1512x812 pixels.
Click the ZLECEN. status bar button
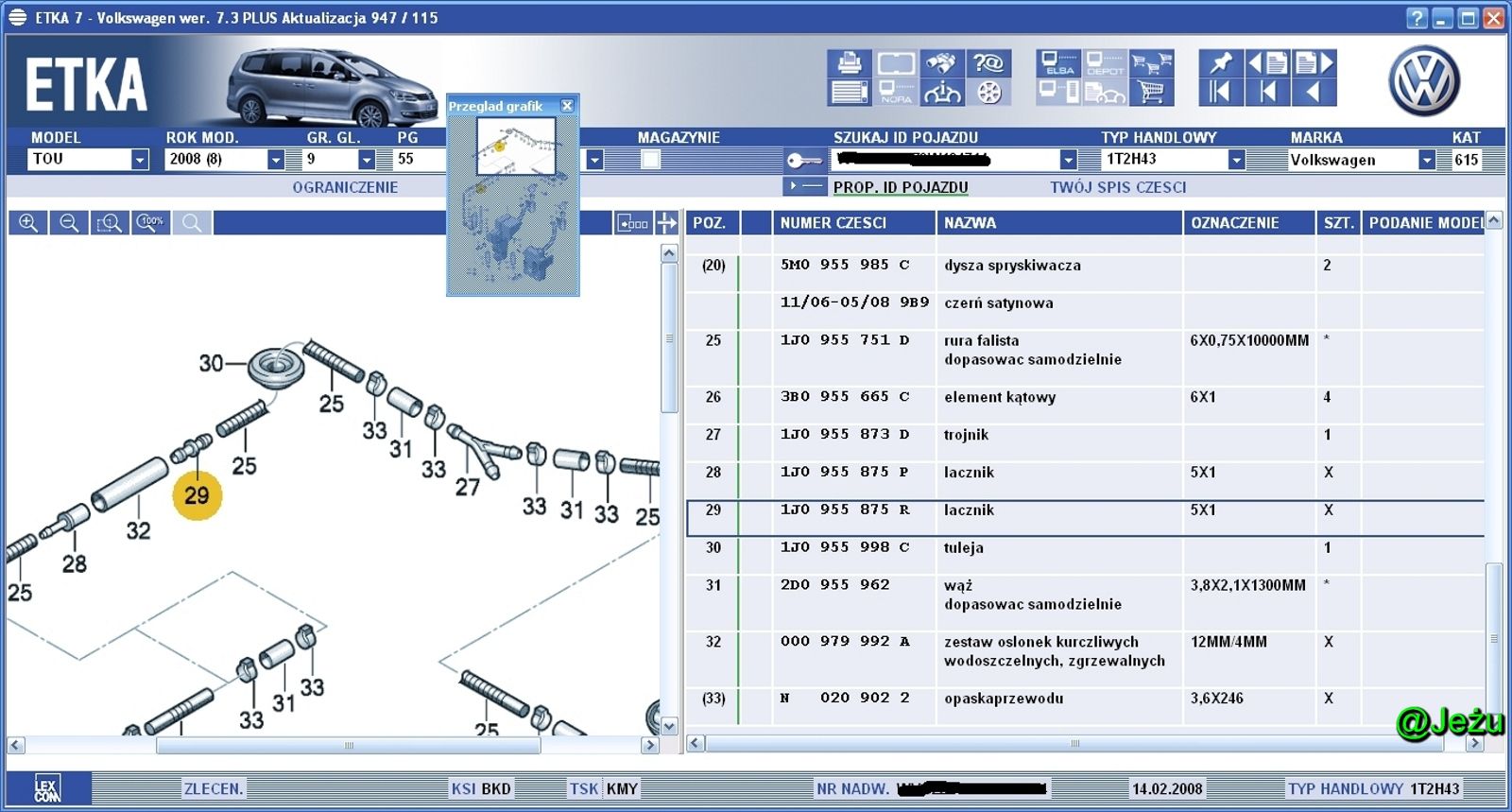(214, 788)
